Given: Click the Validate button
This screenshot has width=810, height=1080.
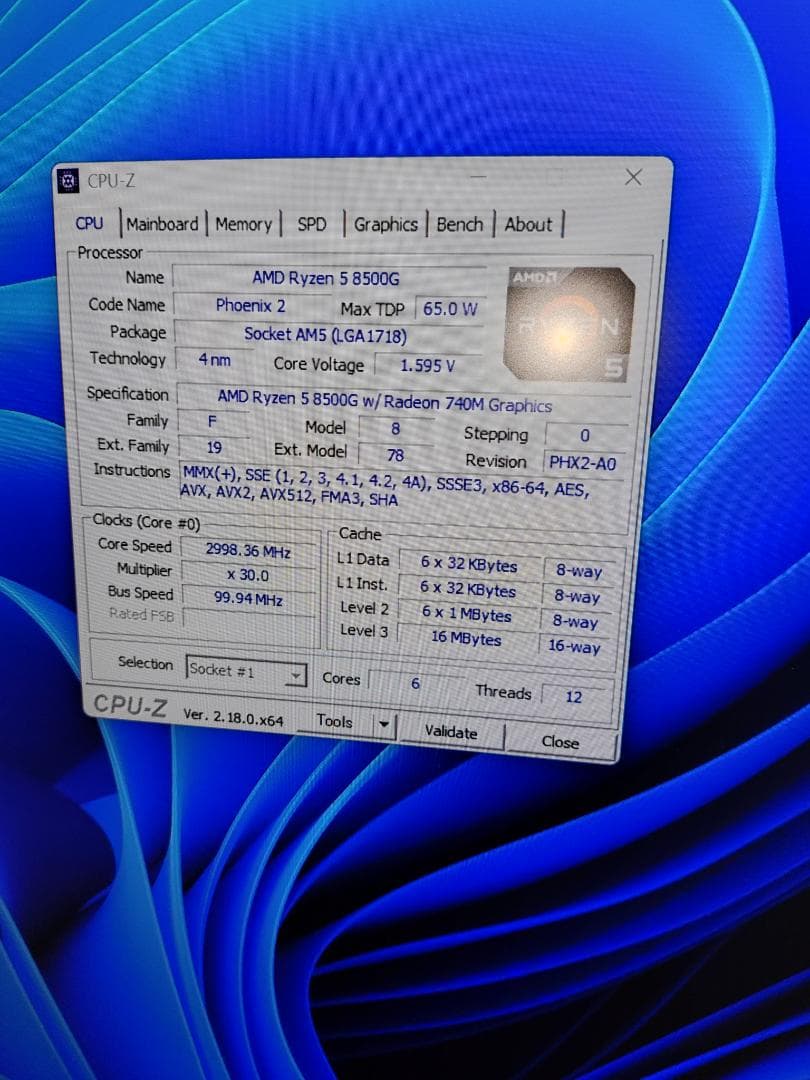Looking at the screenshot, I should pyautogui.click(x=451, y=732).
